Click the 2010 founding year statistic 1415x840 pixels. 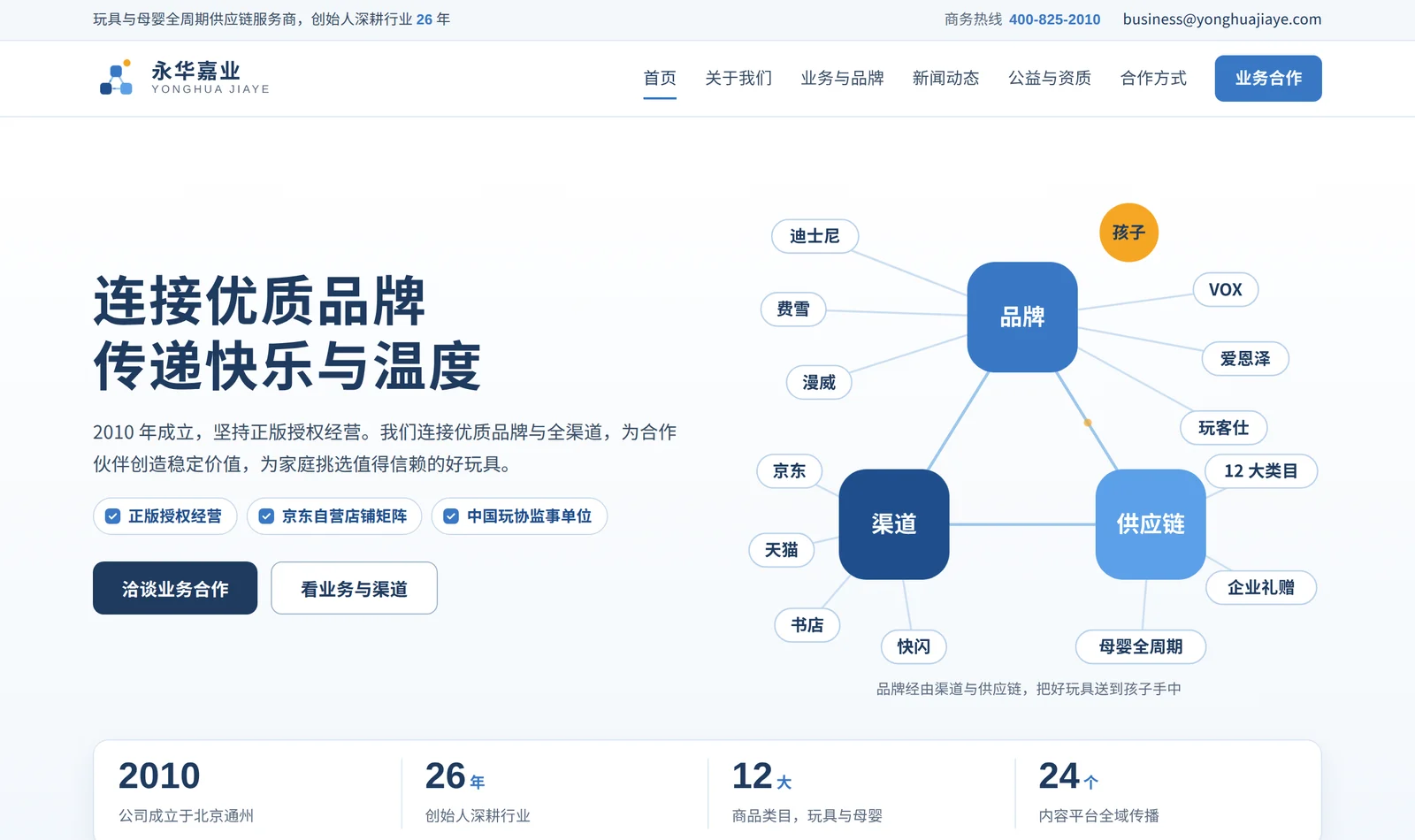pyautogui.click(x=159, y=776)
